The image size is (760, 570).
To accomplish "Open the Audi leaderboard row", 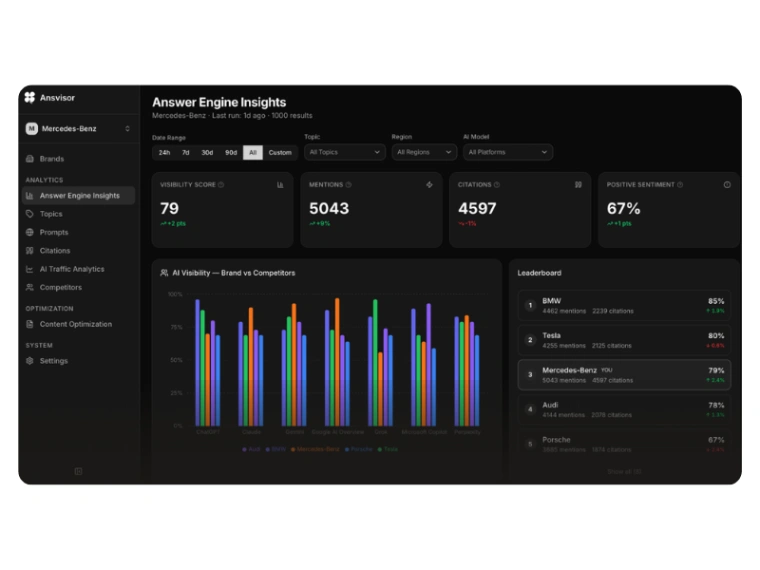I will (x=624, y=410).
